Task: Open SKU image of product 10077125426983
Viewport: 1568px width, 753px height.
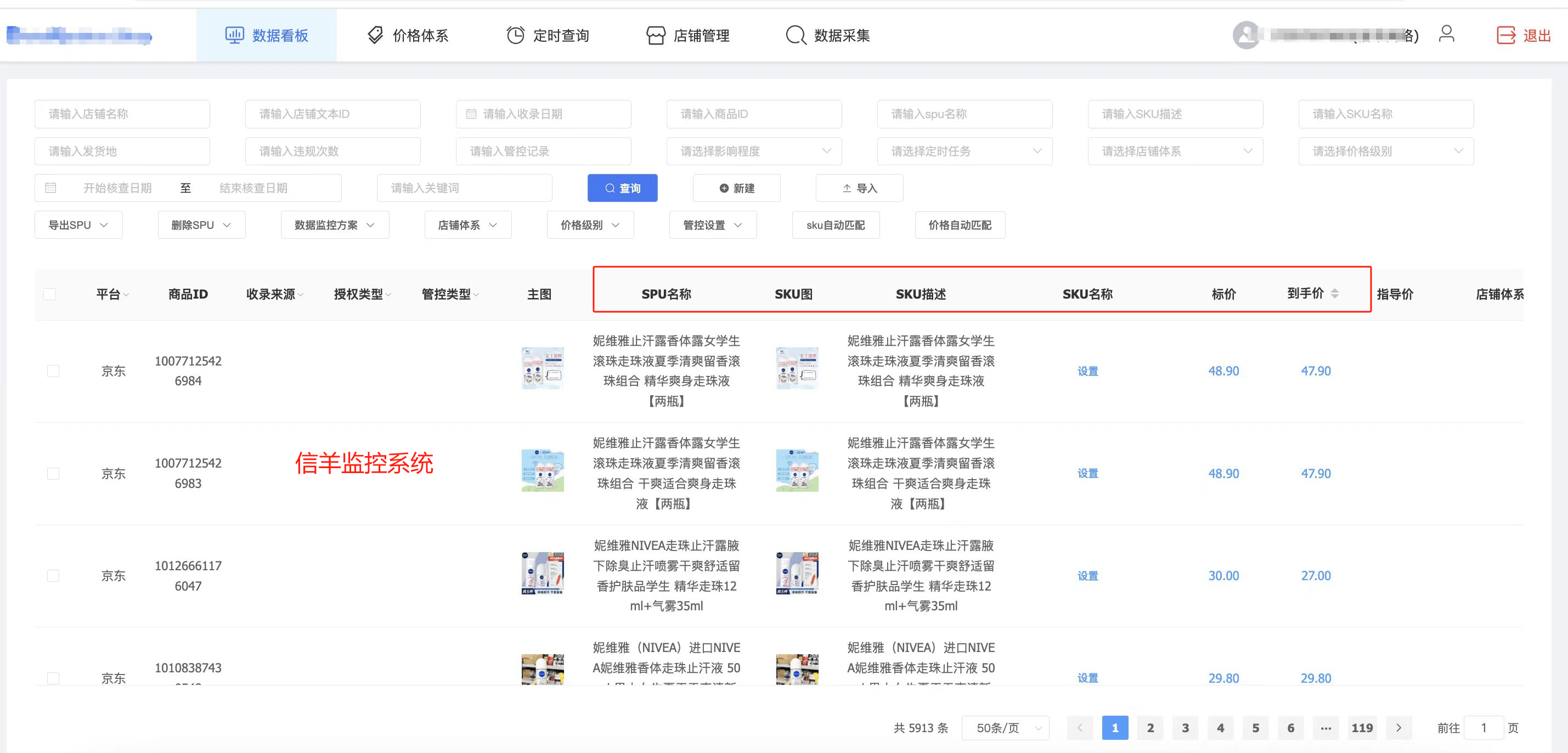Action: click(797, 470)
